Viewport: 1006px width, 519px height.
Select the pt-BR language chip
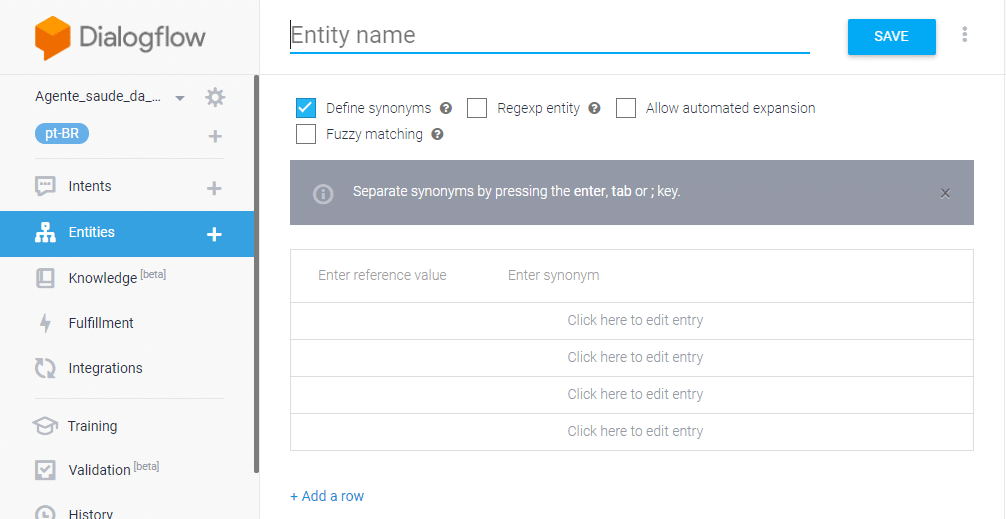(62, 133)
